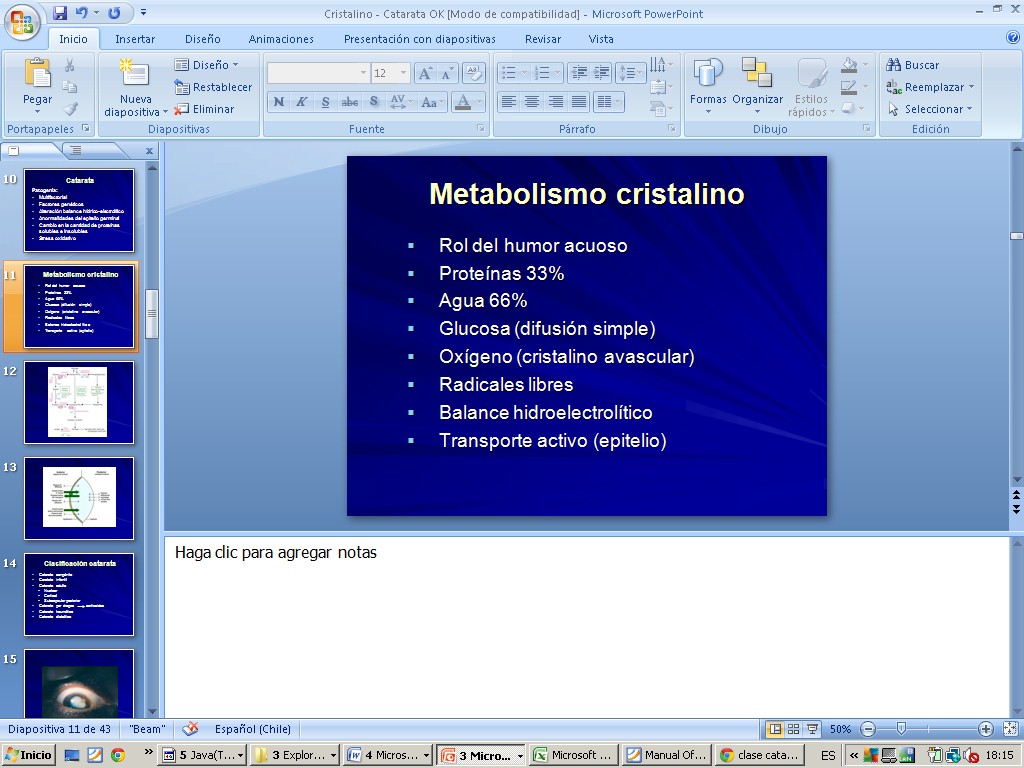Expand the Diseño layout dropdown

[x=207, y=65]
